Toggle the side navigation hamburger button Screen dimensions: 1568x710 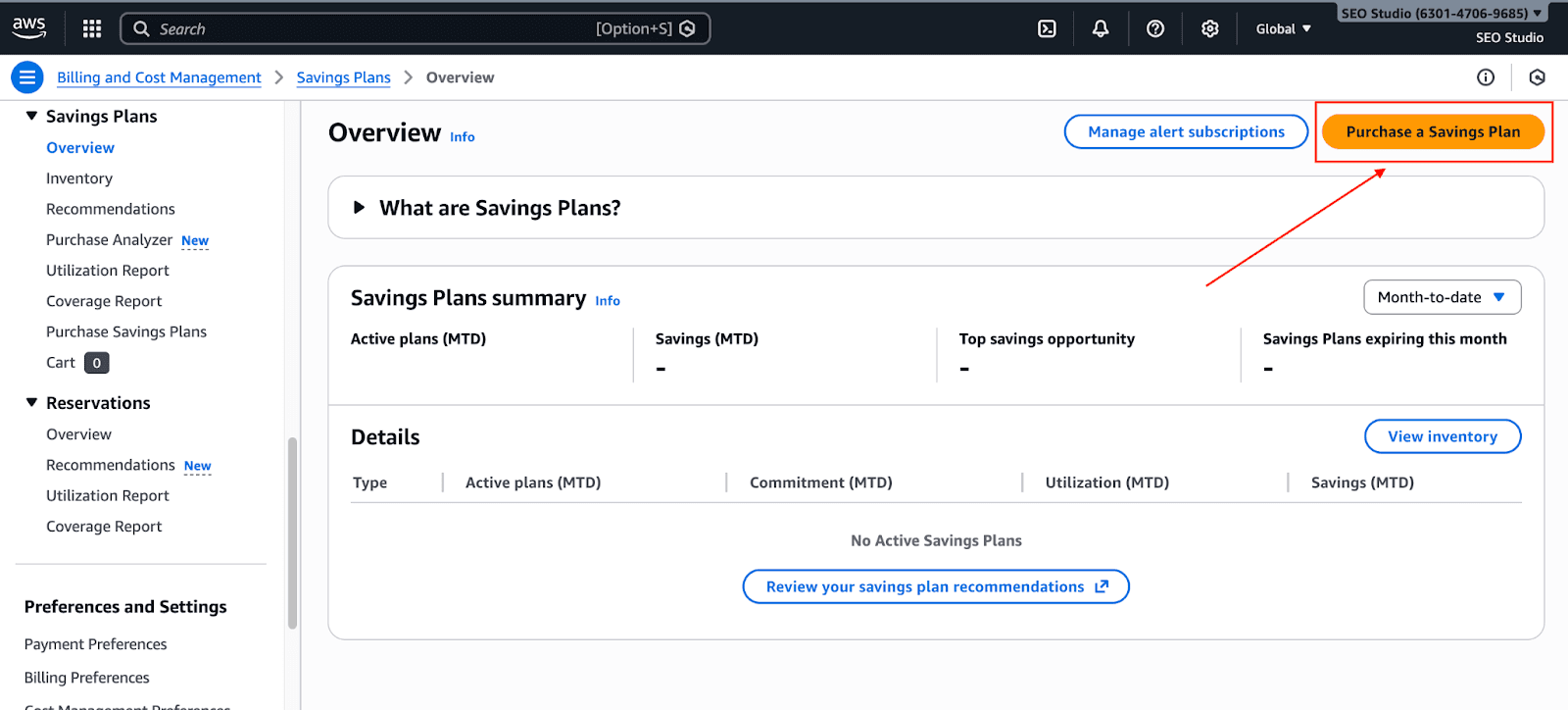[27, 76]
